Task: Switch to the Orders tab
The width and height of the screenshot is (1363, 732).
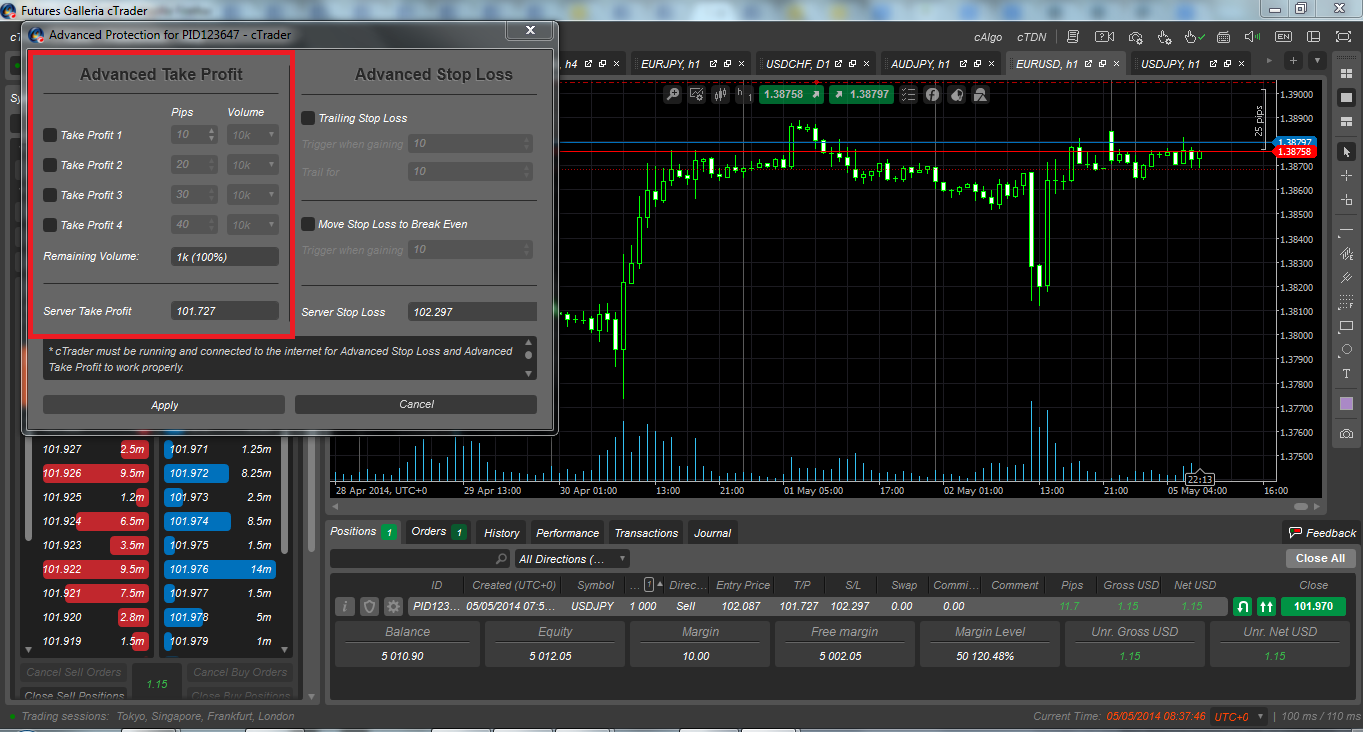Action: [439, 532]
